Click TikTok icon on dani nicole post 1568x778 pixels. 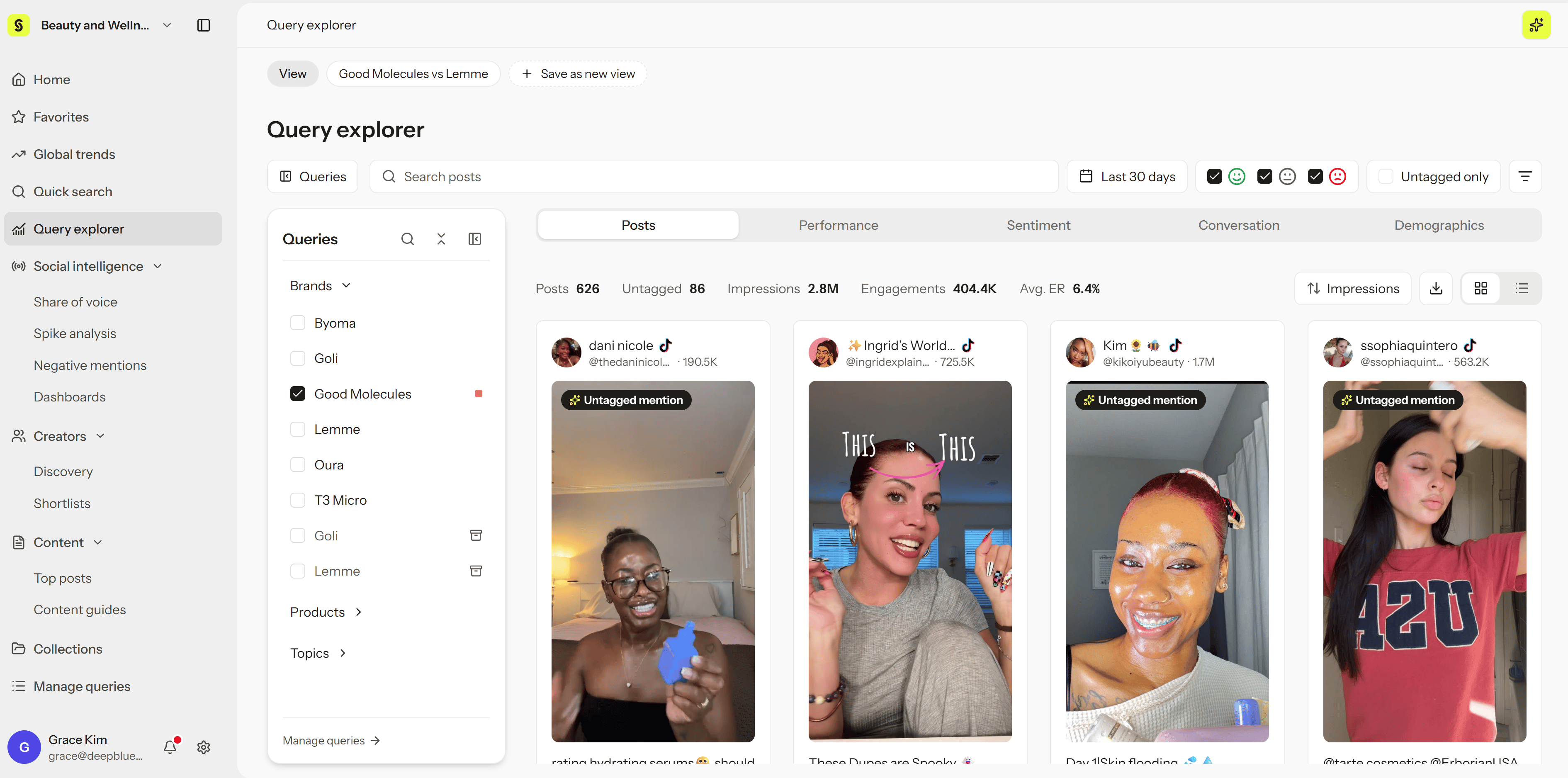[666, 346]
